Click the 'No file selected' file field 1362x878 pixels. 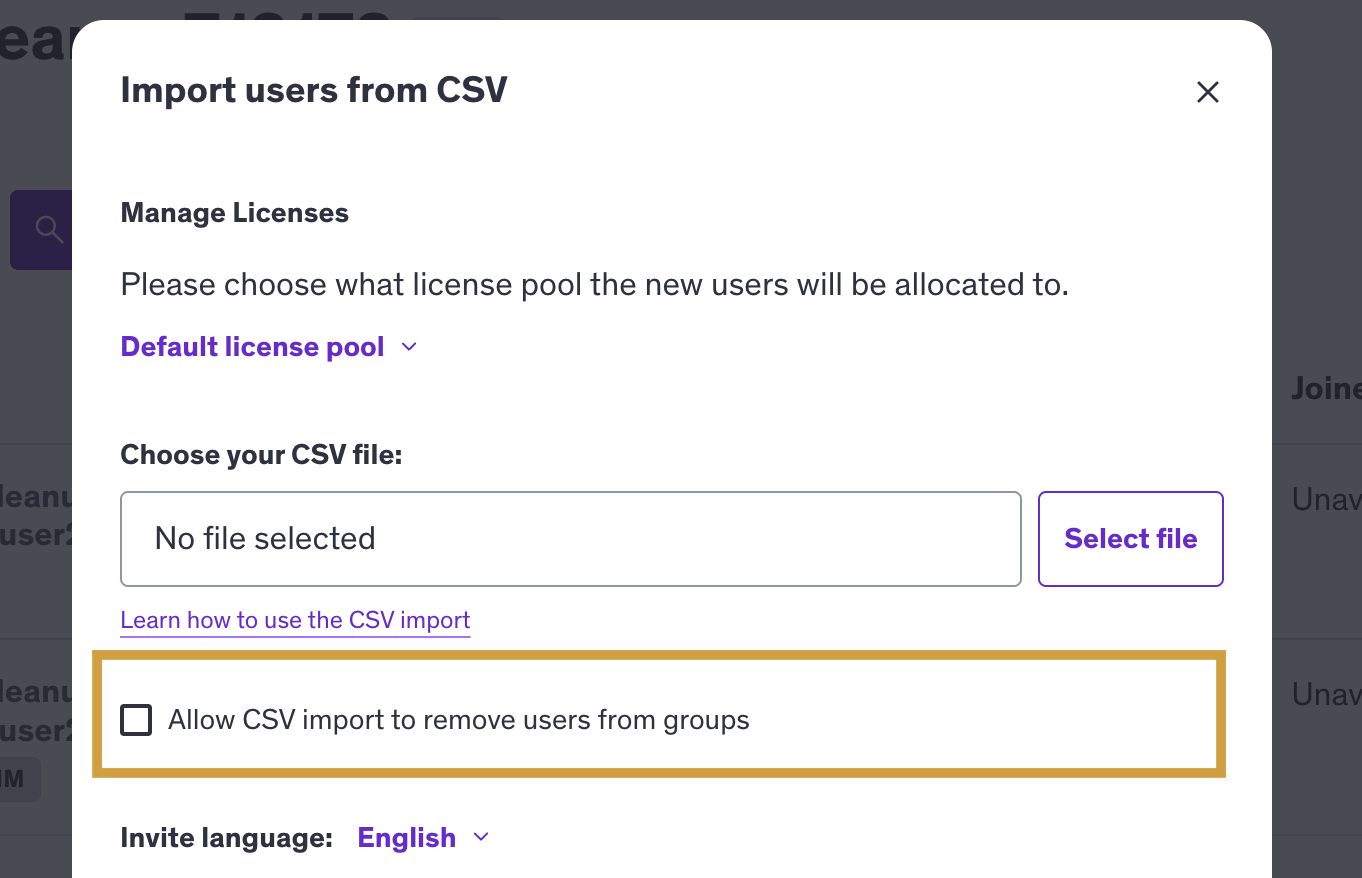[570, 539]
